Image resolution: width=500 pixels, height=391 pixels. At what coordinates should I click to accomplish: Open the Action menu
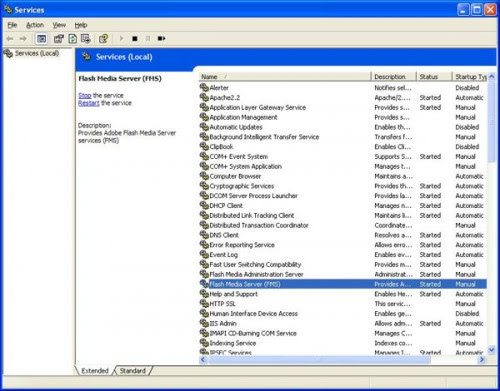(35, 25)
